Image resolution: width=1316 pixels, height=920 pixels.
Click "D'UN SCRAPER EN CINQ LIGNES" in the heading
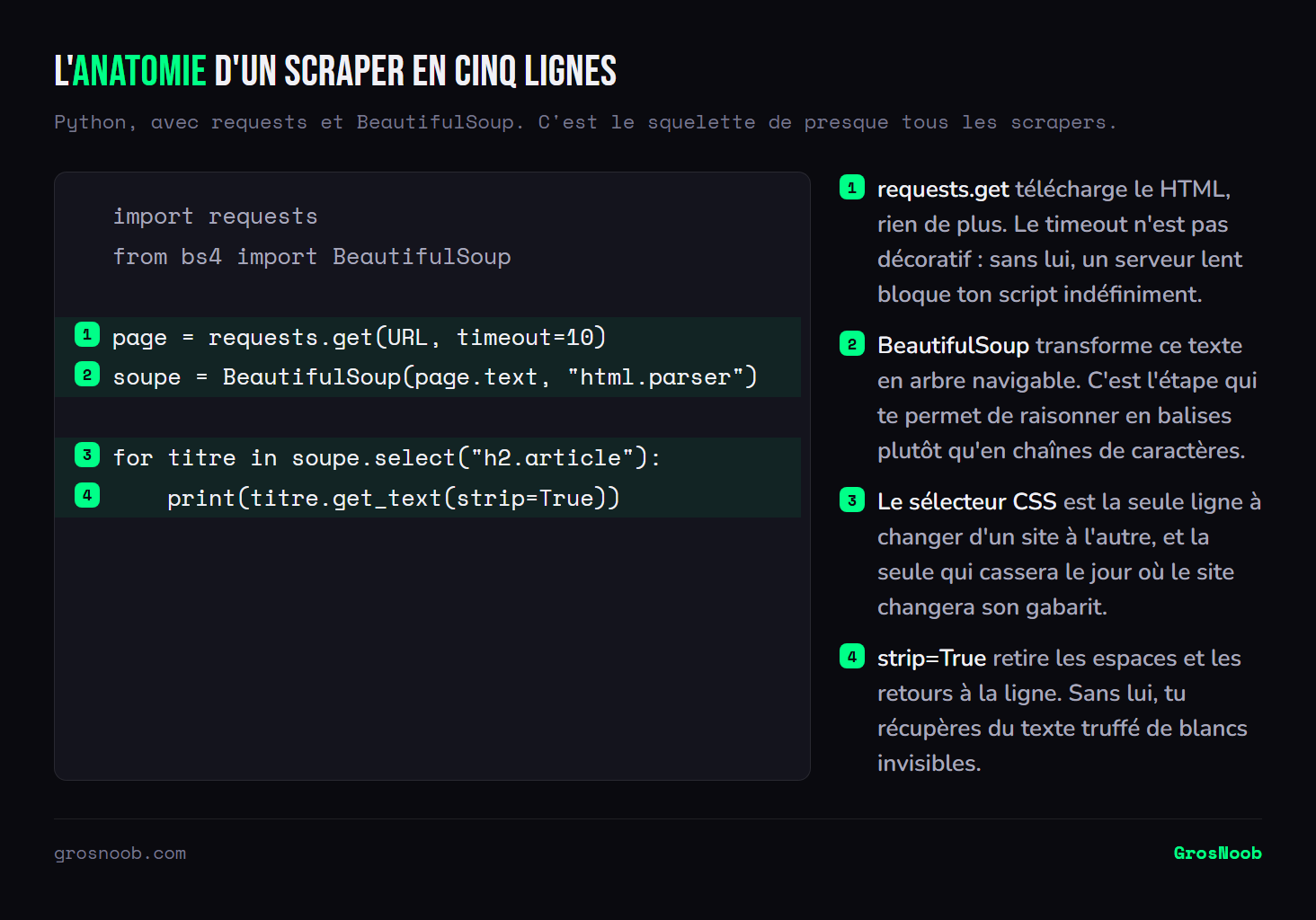(x=415, y=71)
